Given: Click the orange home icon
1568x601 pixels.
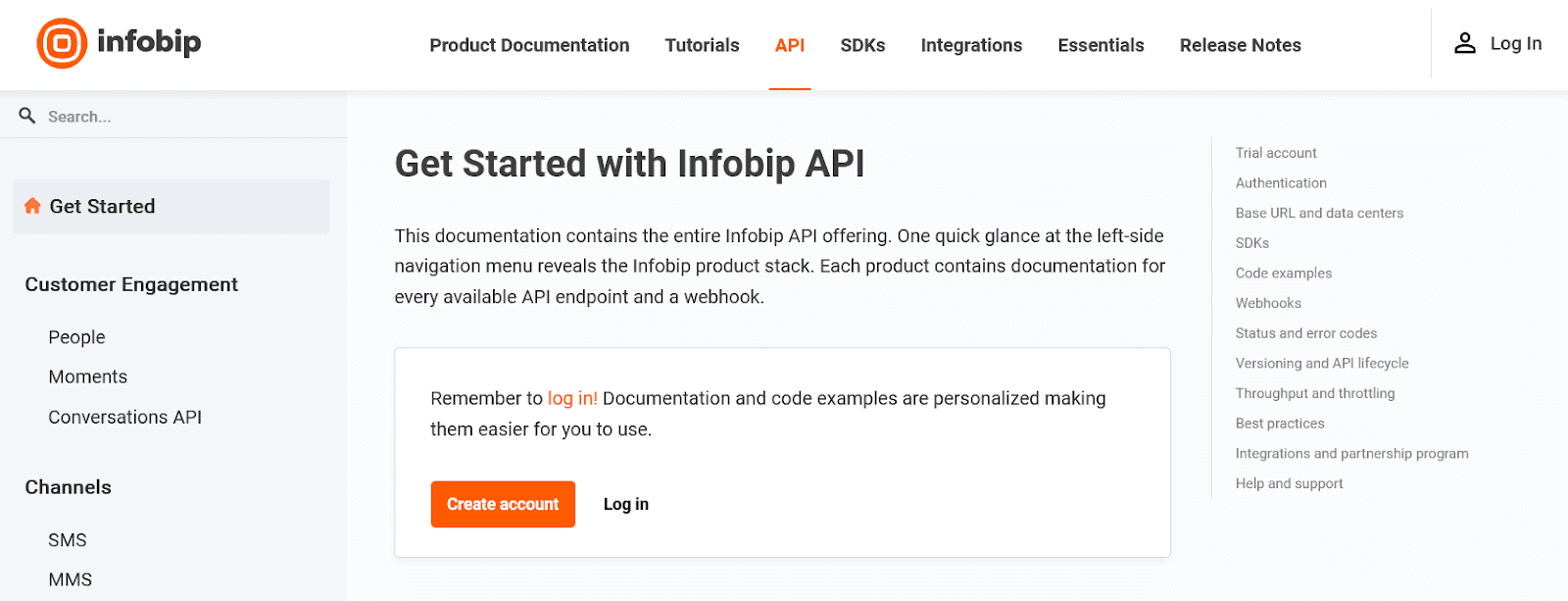Looking at the screenshot, I should 32,206.
